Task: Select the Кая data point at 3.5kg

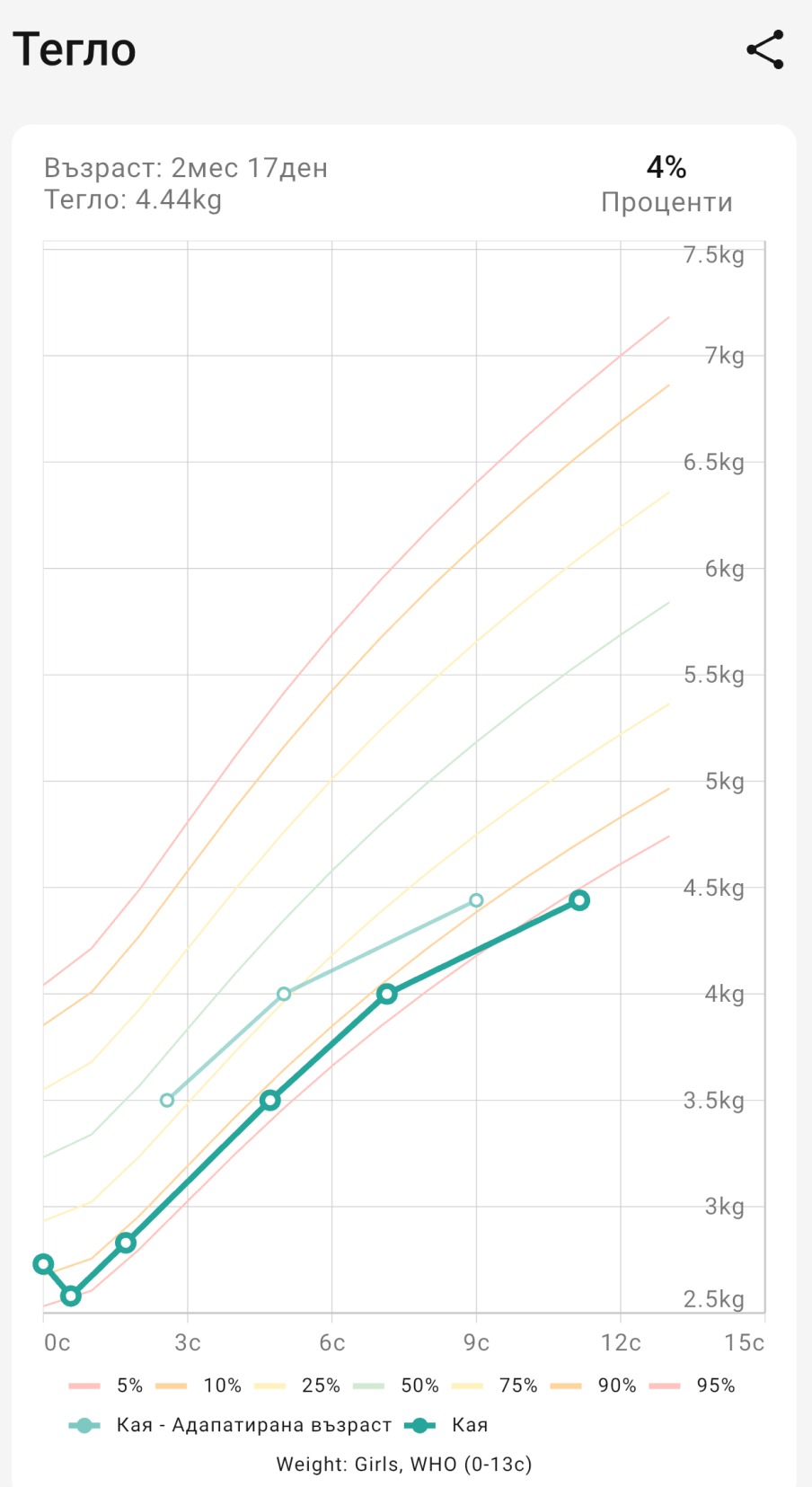Action: (270, 1100)
